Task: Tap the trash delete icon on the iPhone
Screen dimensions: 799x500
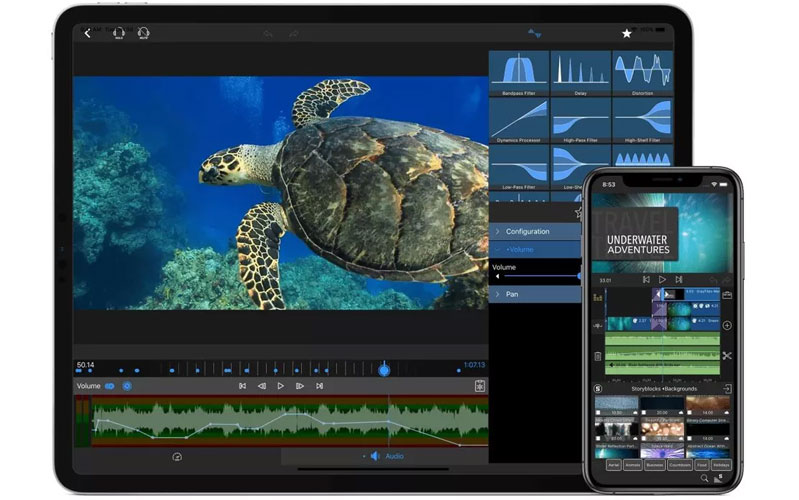Action: (x=598, y=355)
